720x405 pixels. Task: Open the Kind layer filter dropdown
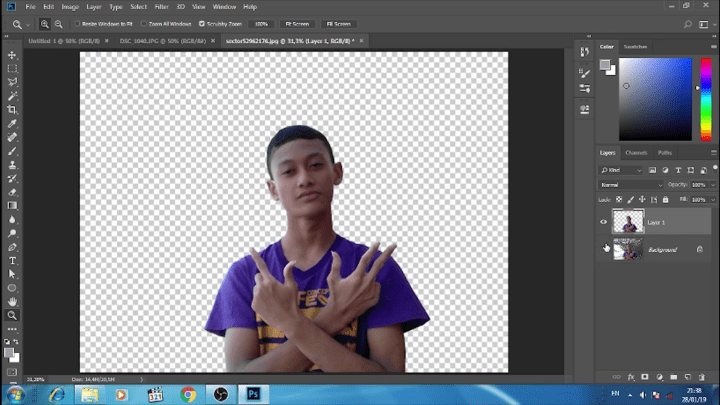point(622,170)
